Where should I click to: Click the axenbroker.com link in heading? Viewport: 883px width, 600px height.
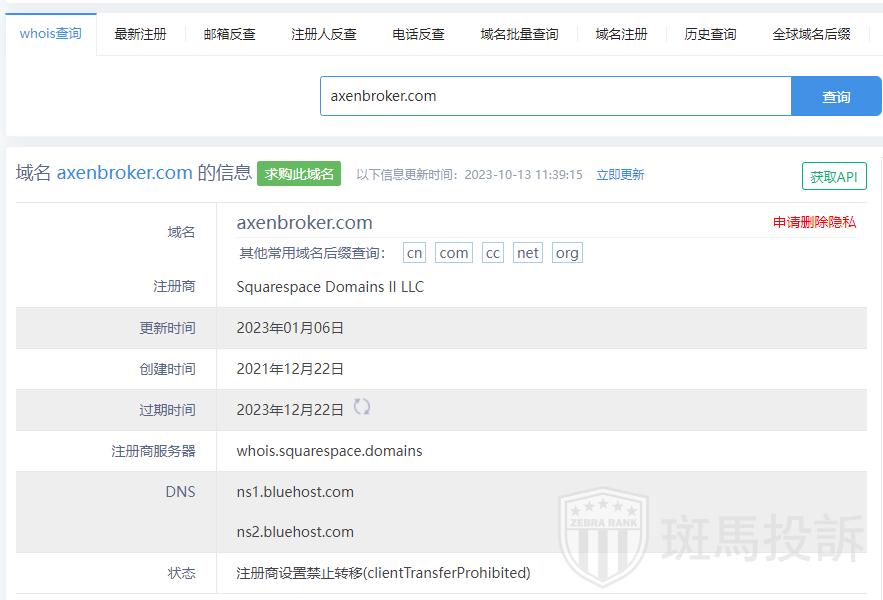pos(124,173)
